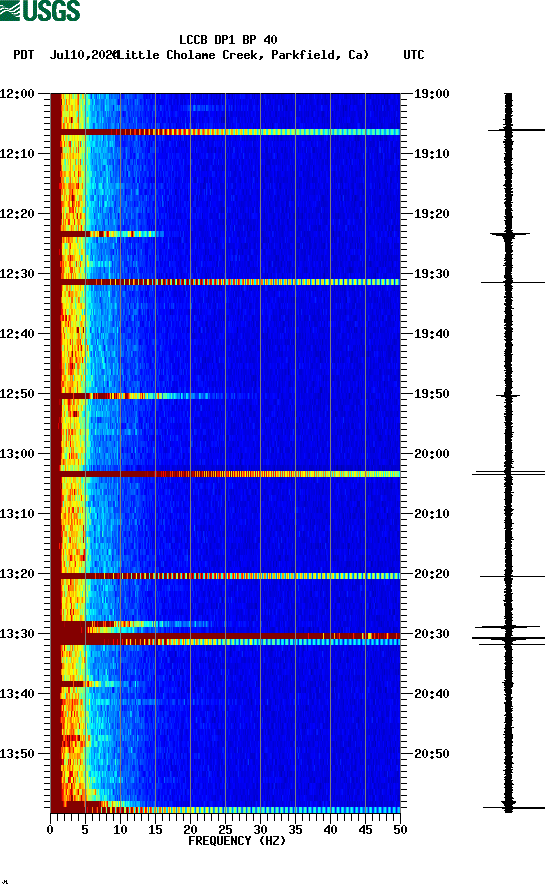Click the '12:40' PDT time label

click(17, 334)
